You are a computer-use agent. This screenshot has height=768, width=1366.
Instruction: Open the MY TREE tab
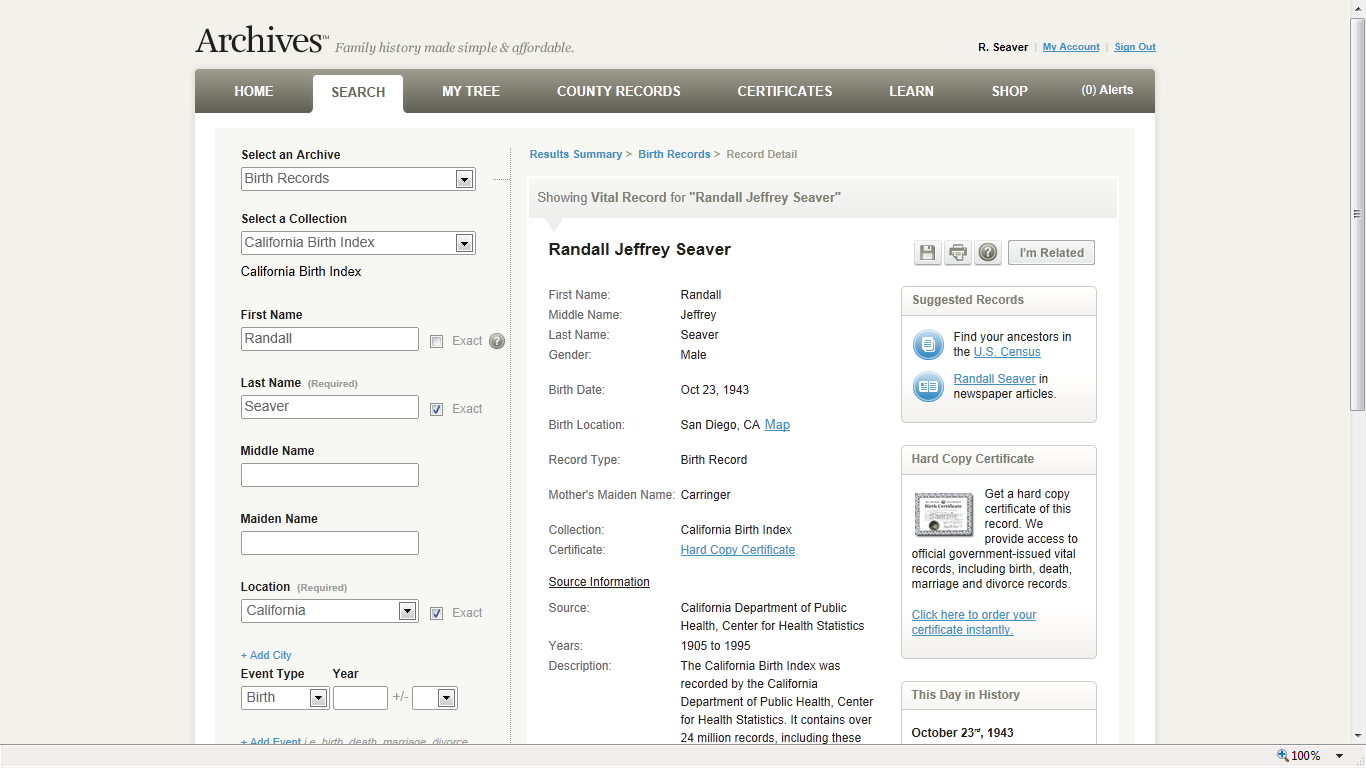coord(471,91)
